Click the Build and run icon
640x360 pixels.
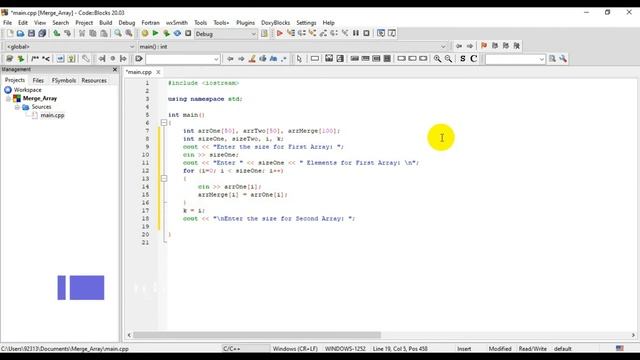tap(166, 33)
